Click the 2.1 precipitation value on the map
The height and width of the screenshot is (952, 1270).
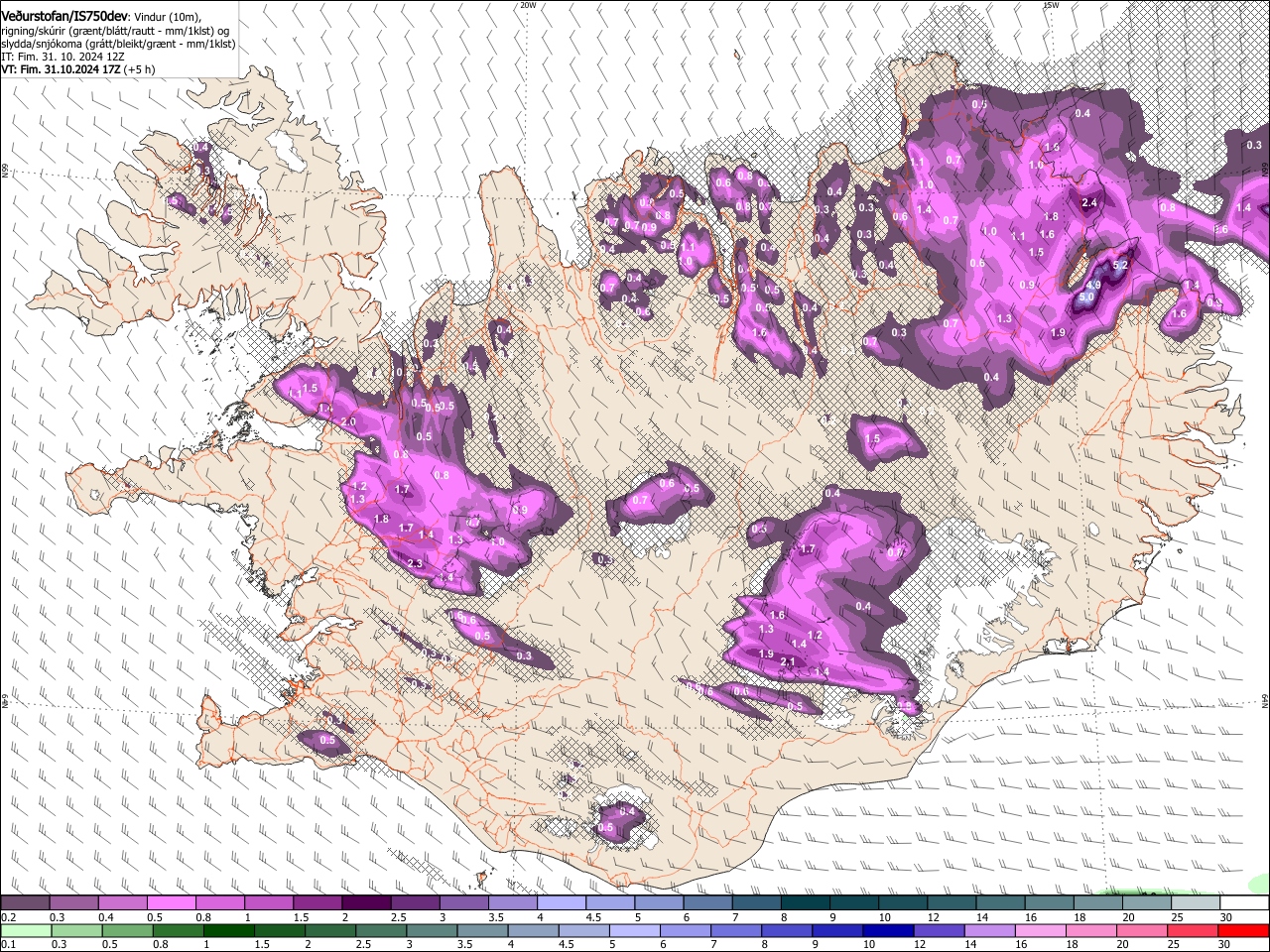789,661
